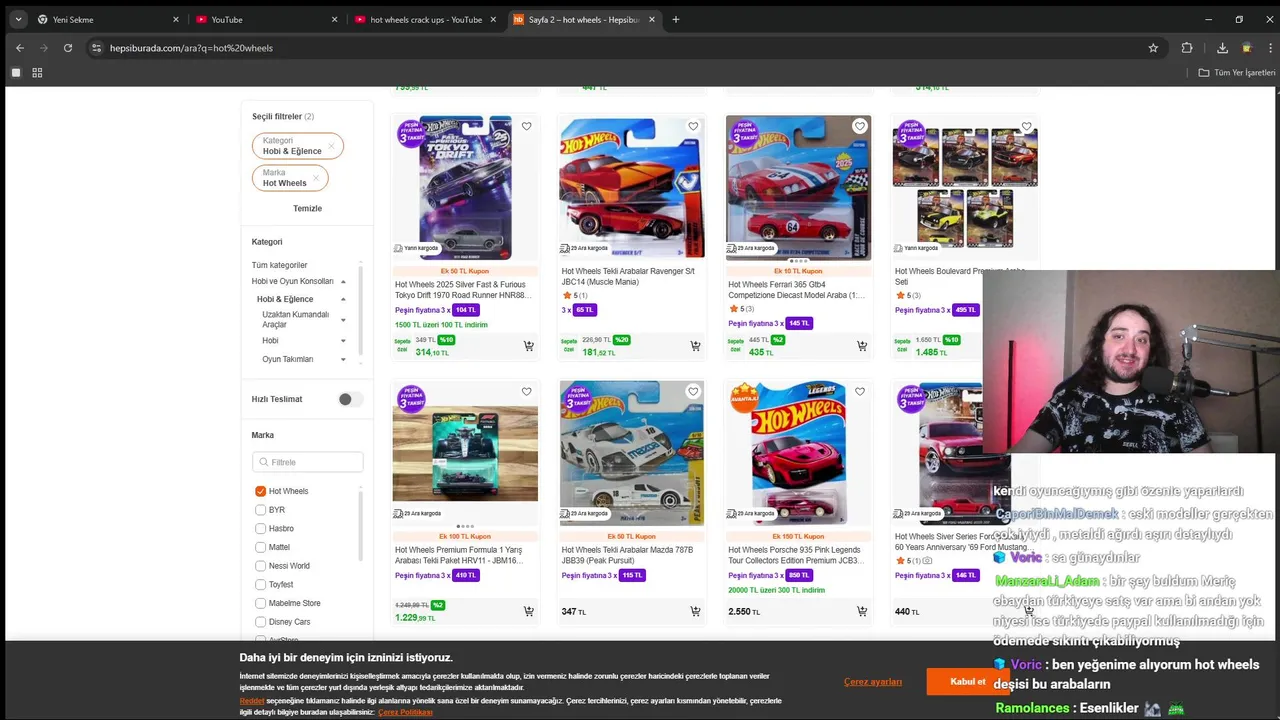1280x720 pixels.
Task: Uncheck the Hot Wheels brand checkbox
Action: (260, 491)
